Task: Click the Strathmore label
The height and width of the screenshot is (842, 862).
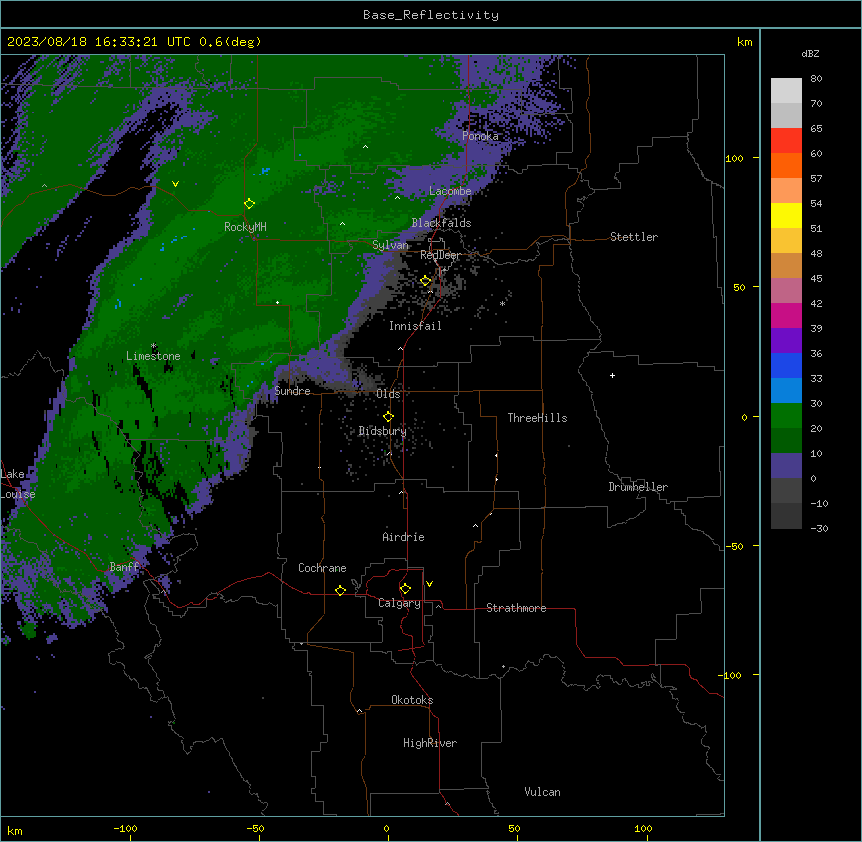Action: click(x=516, y=608)
